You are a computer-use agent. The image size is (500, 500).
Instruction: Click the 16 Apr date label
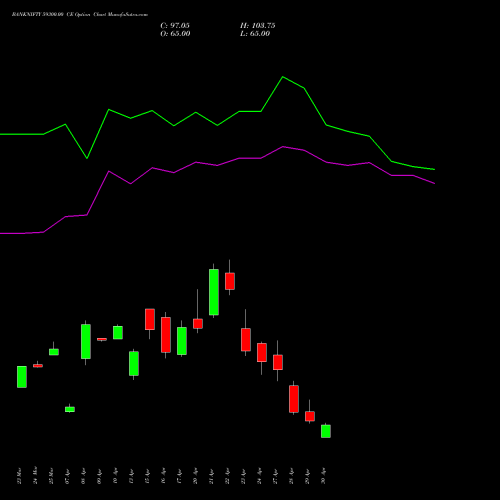(163, 477)
